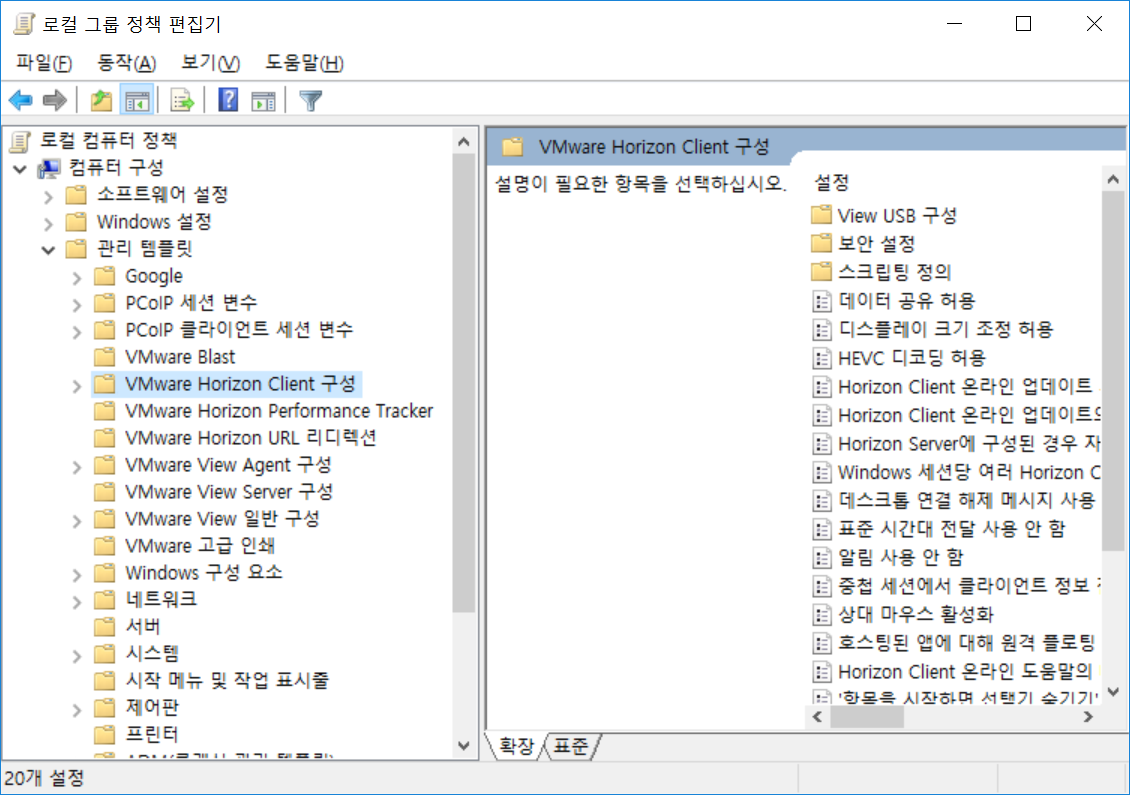Select the 서버 folder in the tree
The image size is (1130, 795).
pyautogui.click(x=128, y=626)
